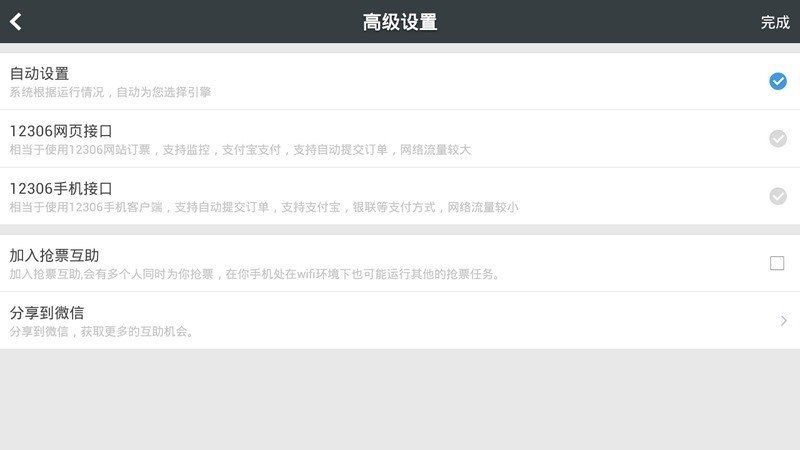Tap the 加入抢票互助 title text

click(54, 256)
